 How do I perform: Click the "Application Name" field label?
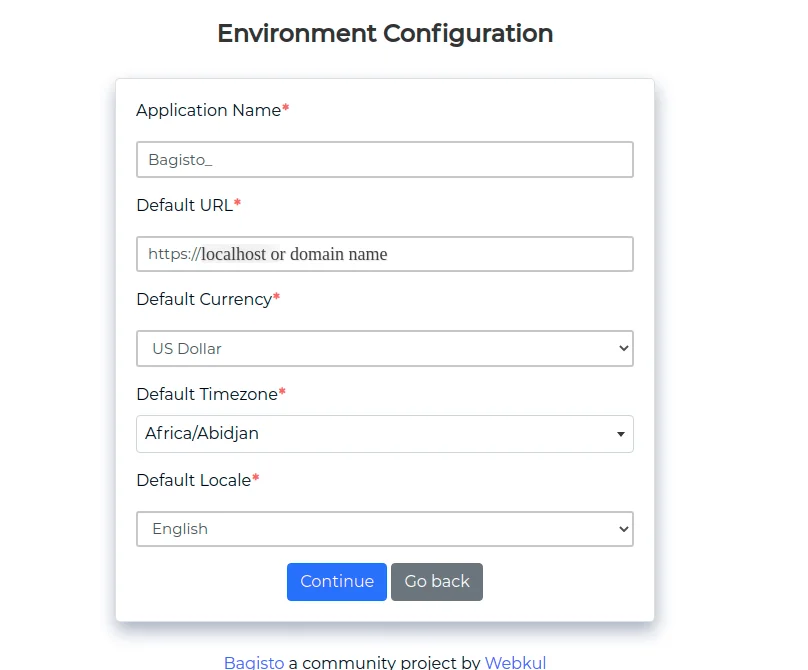pos(208,111)
